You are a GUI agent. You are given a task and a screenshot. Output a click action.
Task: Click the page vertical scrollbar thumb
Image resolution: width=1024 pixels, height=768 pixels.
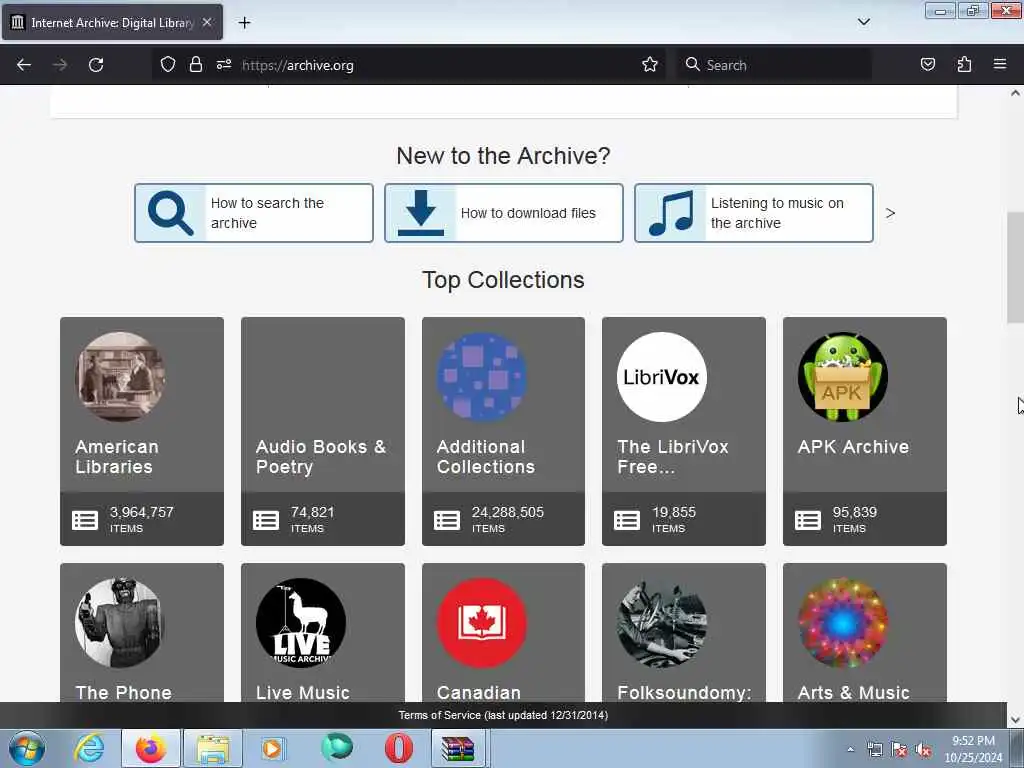click(x=1015, y=267)
